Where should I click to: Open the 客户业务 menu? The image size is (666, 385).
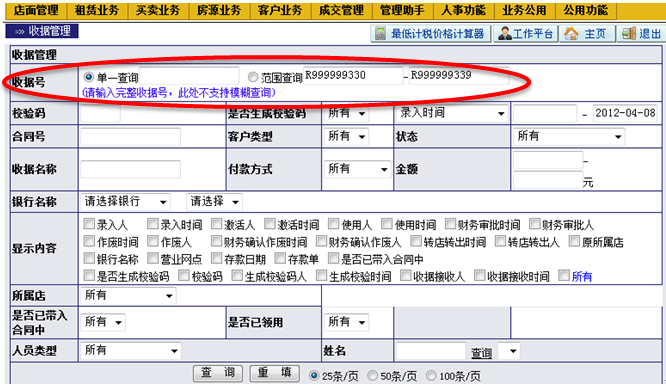(280, 10)
